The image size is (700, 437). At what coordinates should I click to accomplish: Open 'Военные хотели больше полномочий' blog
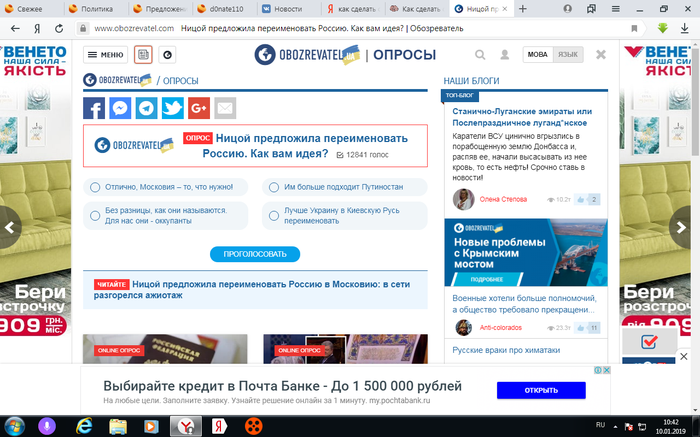[x=524, y=304]
